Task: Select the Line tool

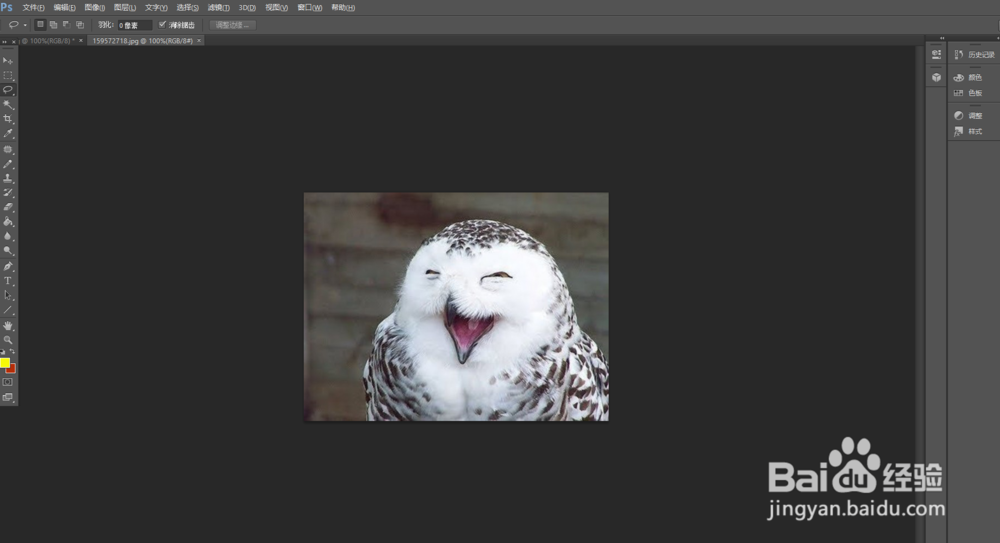Action: pos(8,311)
